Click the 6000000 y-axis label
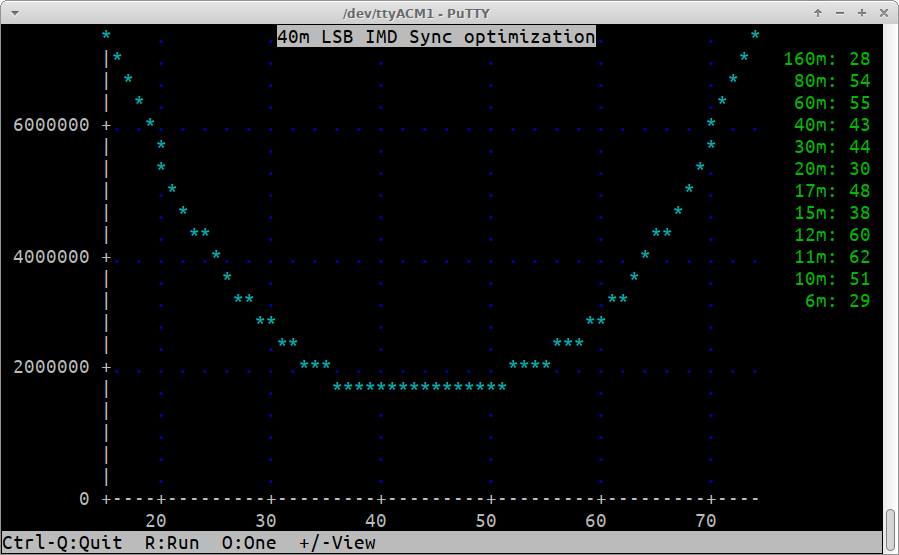This screenshot has width=899, height=555. click(51, 125)
